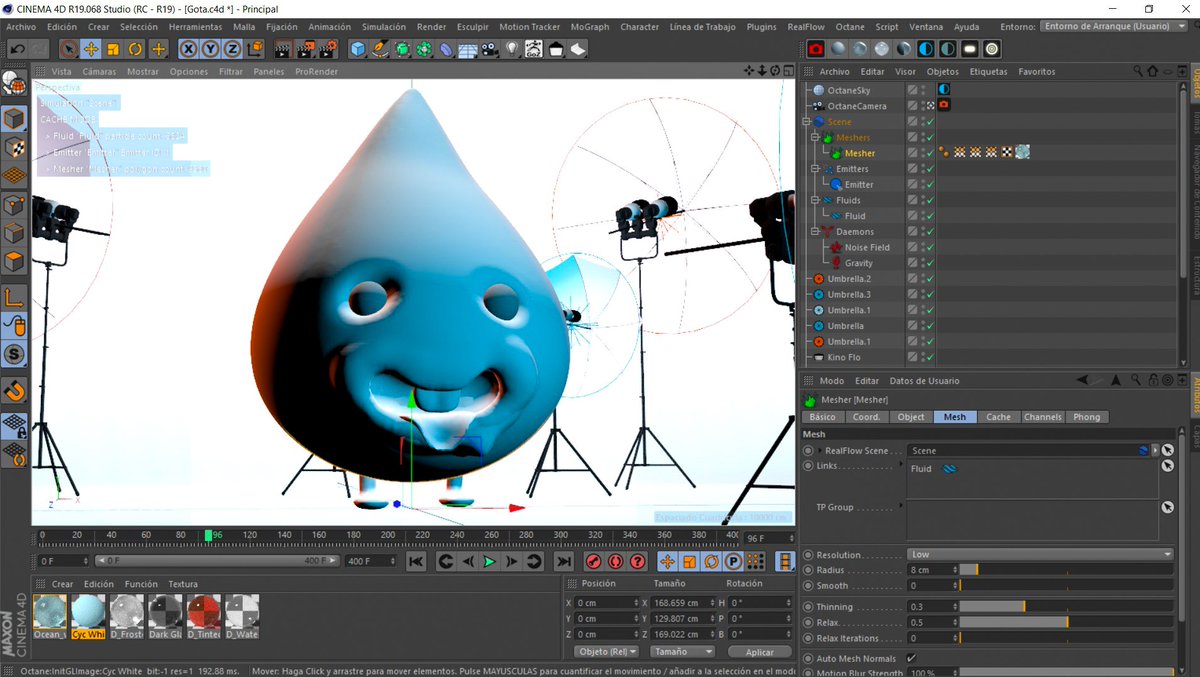Toggle the X axis lock
This screenshot has height=677, width=1200.
click(x=188, y=48)
